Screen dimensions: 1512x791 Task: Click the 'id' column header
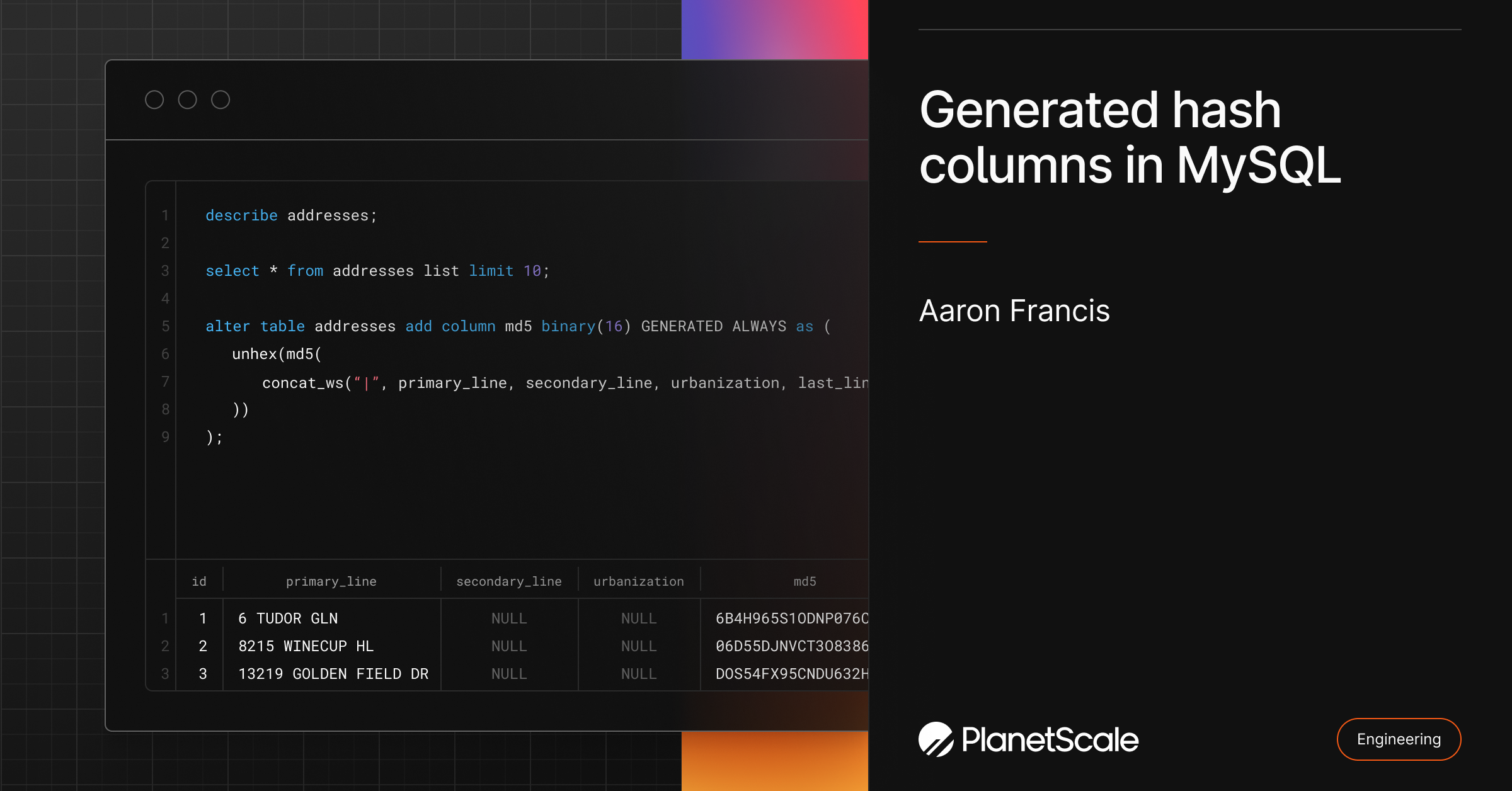(x=199, y=581)
